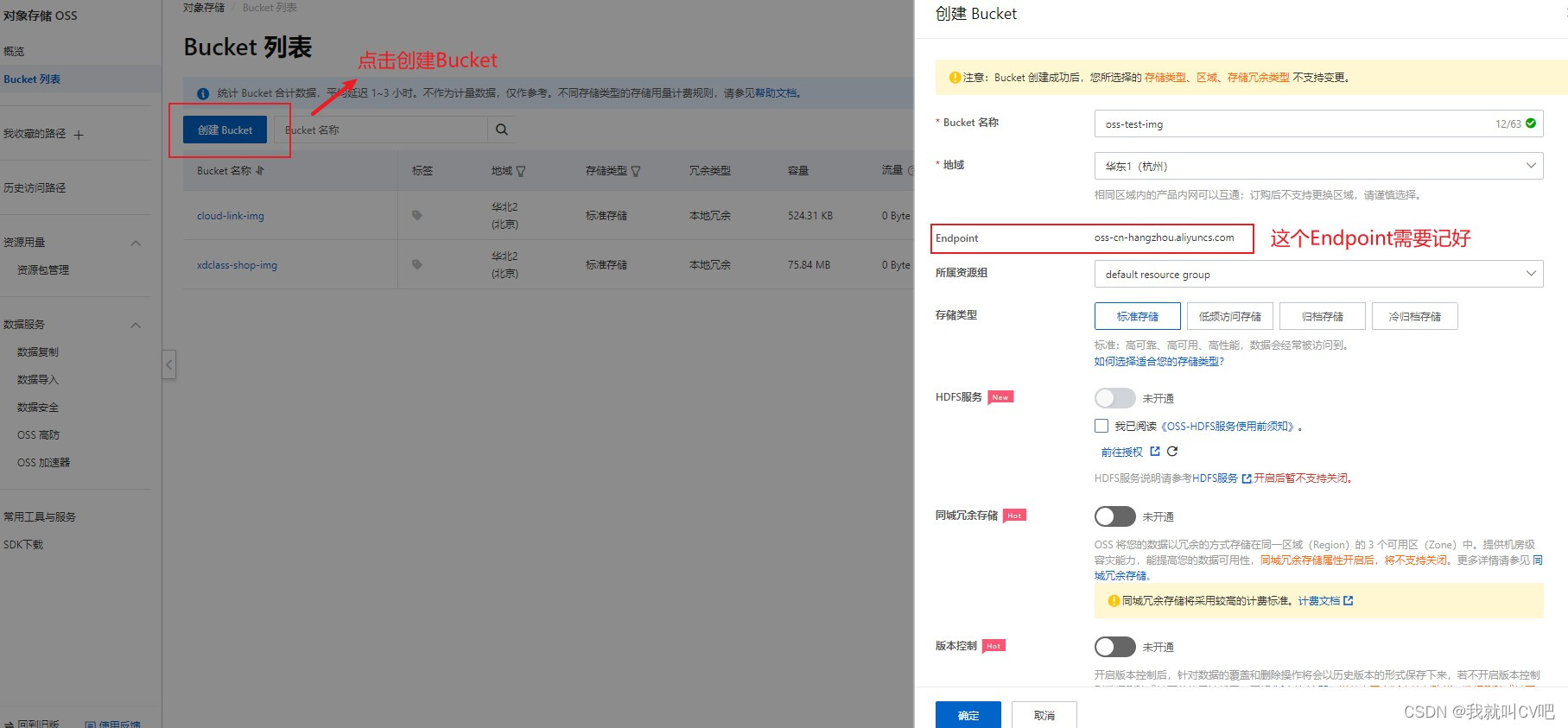Select capacity value 524.31 KB

[810, 215]
